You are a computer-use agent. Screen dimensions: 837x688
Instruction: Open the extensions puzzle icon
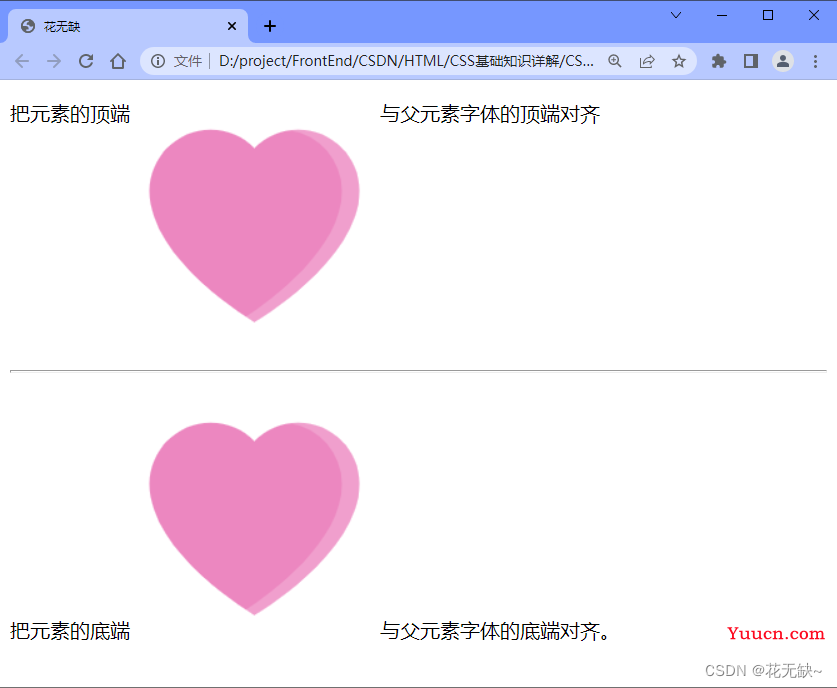(719, 61)
